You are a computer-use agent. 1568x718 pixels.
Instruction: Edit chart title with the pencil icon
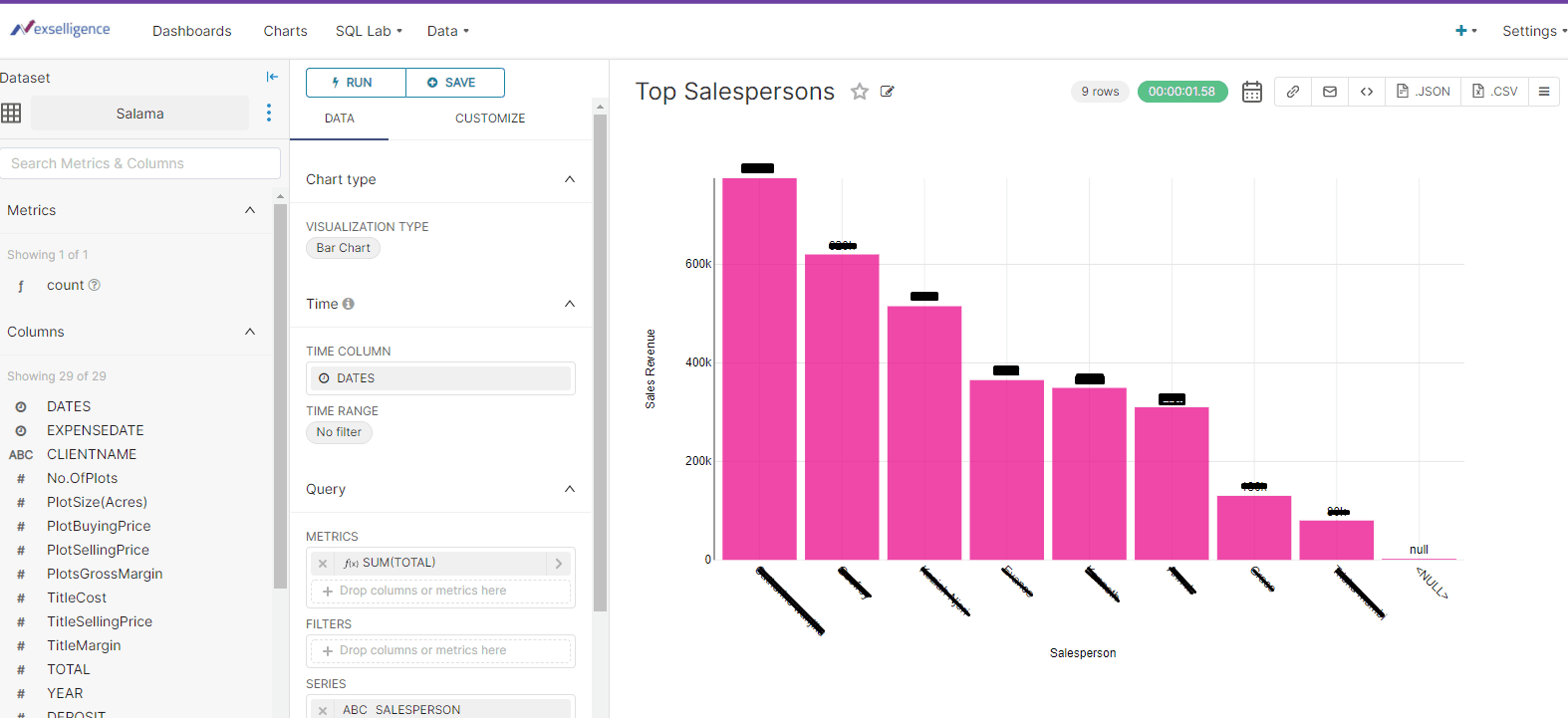[888, 92]
